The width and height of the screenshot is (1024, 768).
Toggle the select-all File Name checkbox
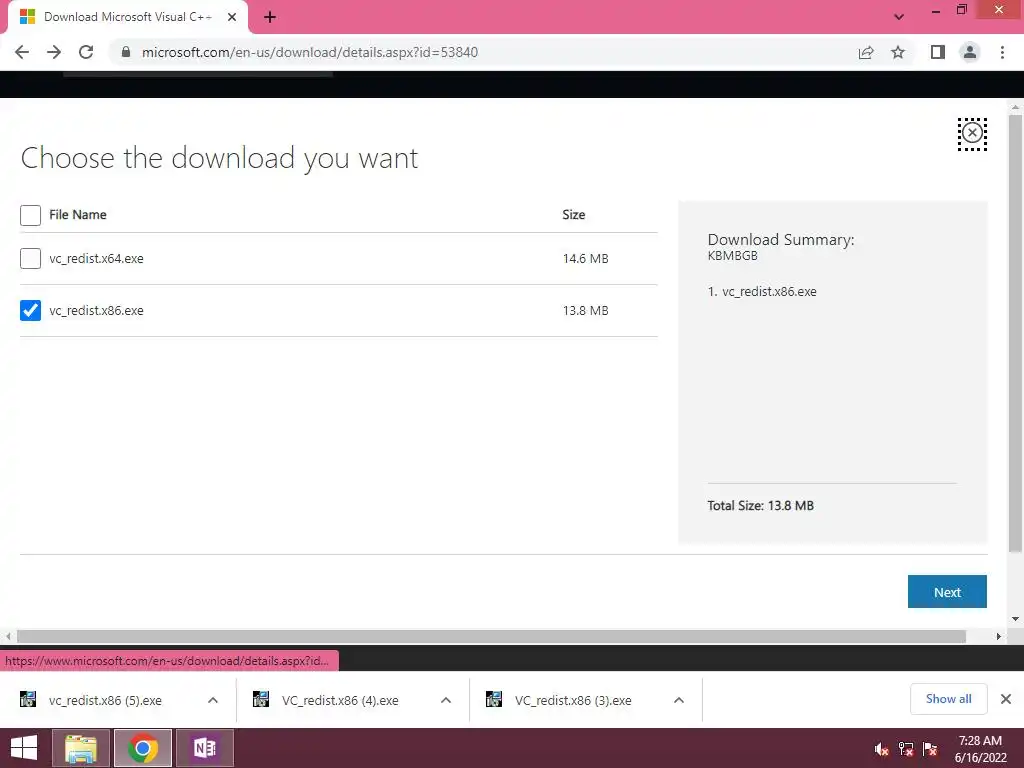point(30,215)
